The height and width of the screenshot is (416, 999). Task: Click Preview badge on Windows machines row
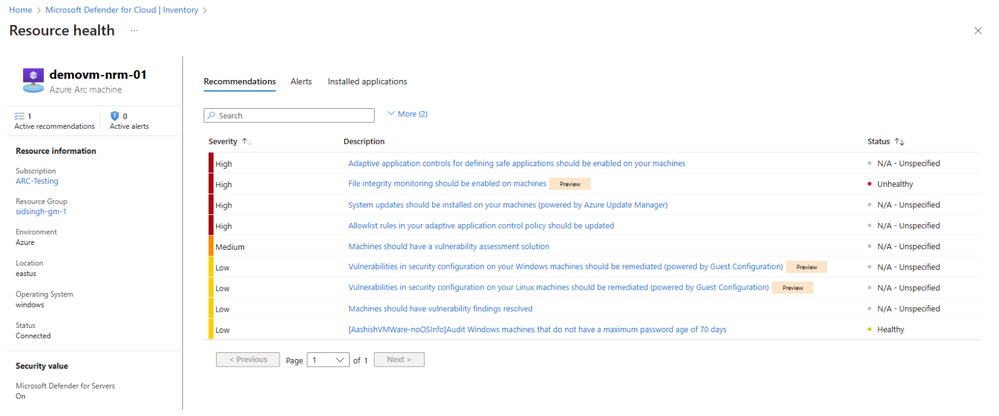point(806,267)
